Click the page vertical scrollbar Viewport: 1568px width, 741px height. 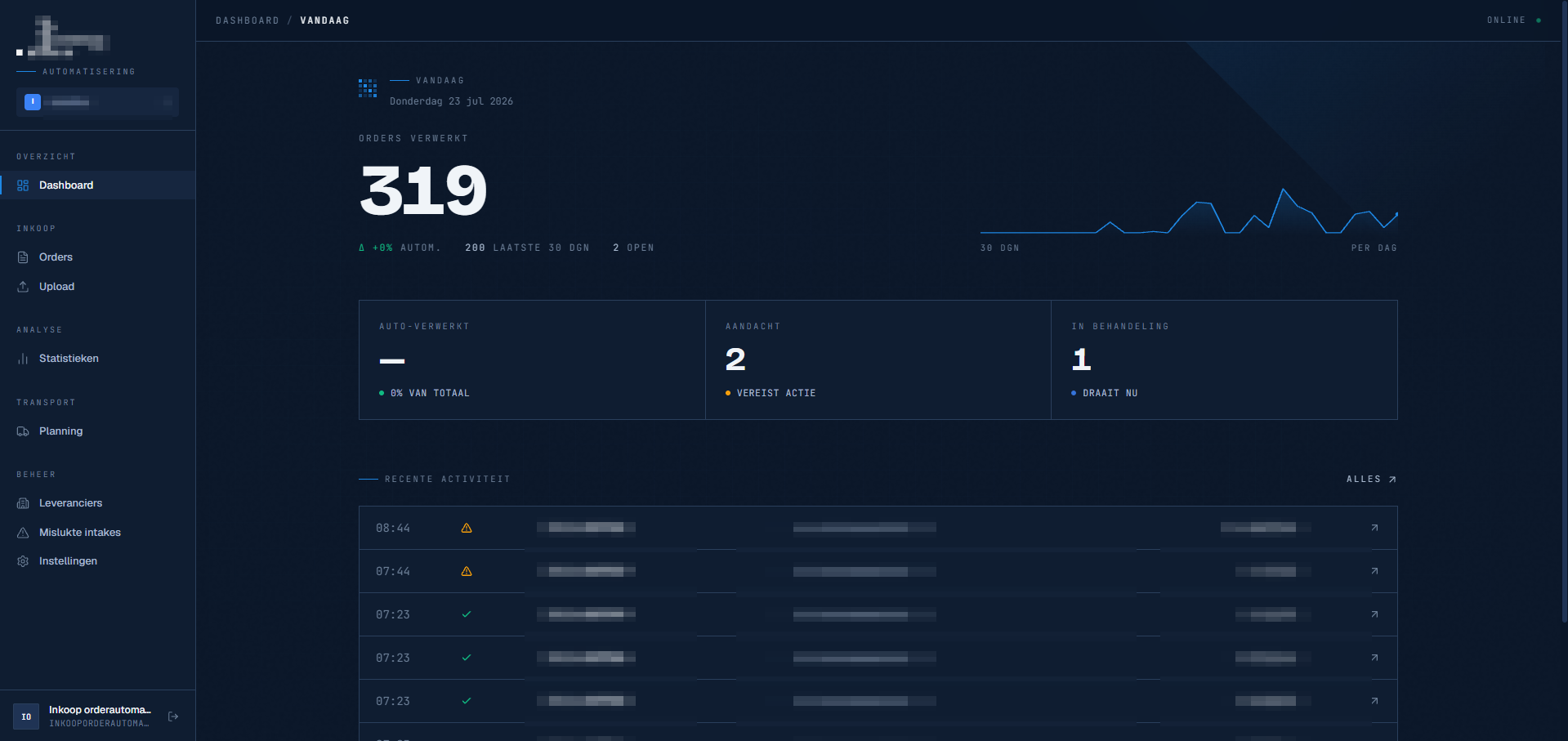tap(1564, 310)
